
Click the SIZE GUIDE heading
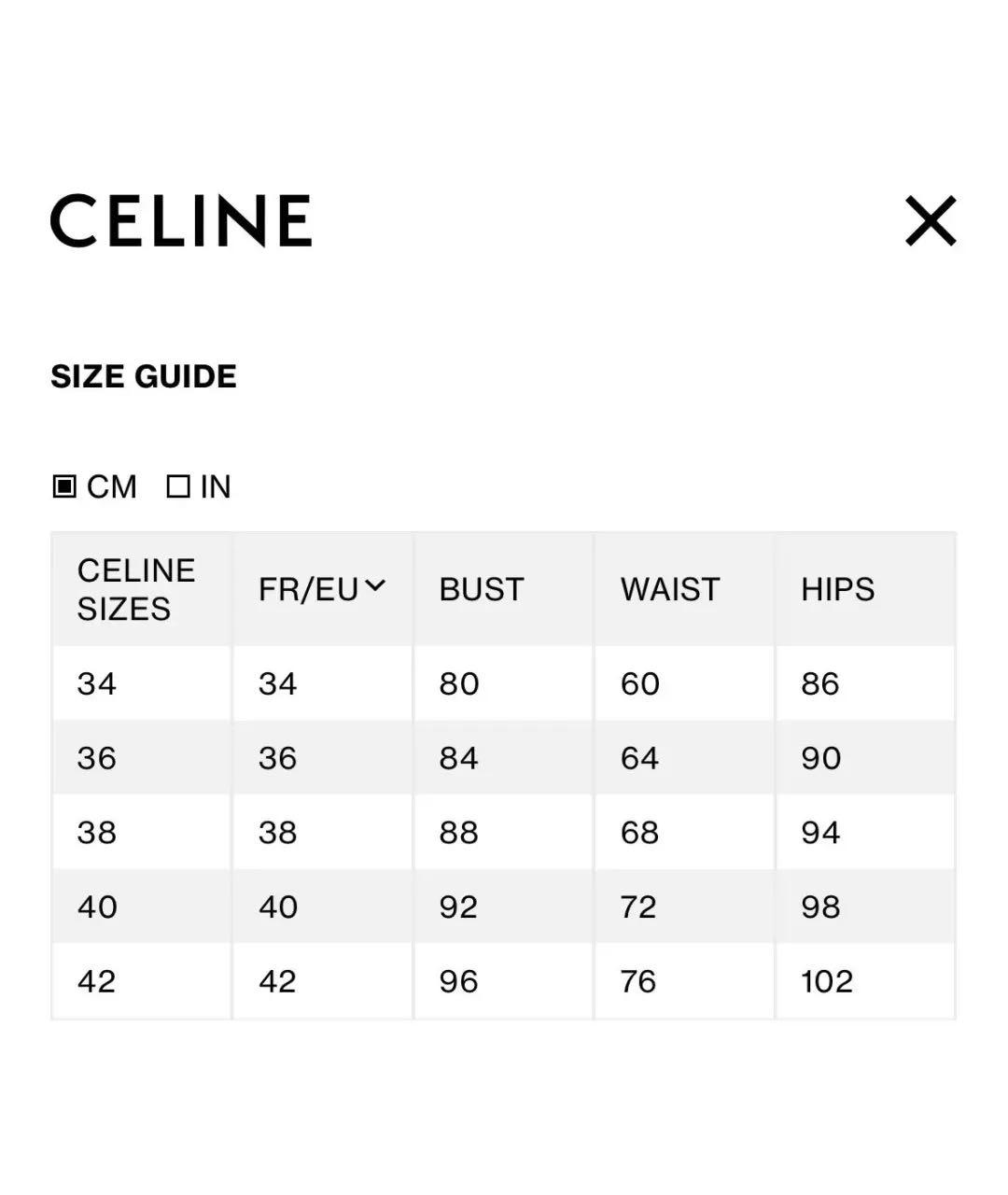pyautogui.click(x=144, y=376)
